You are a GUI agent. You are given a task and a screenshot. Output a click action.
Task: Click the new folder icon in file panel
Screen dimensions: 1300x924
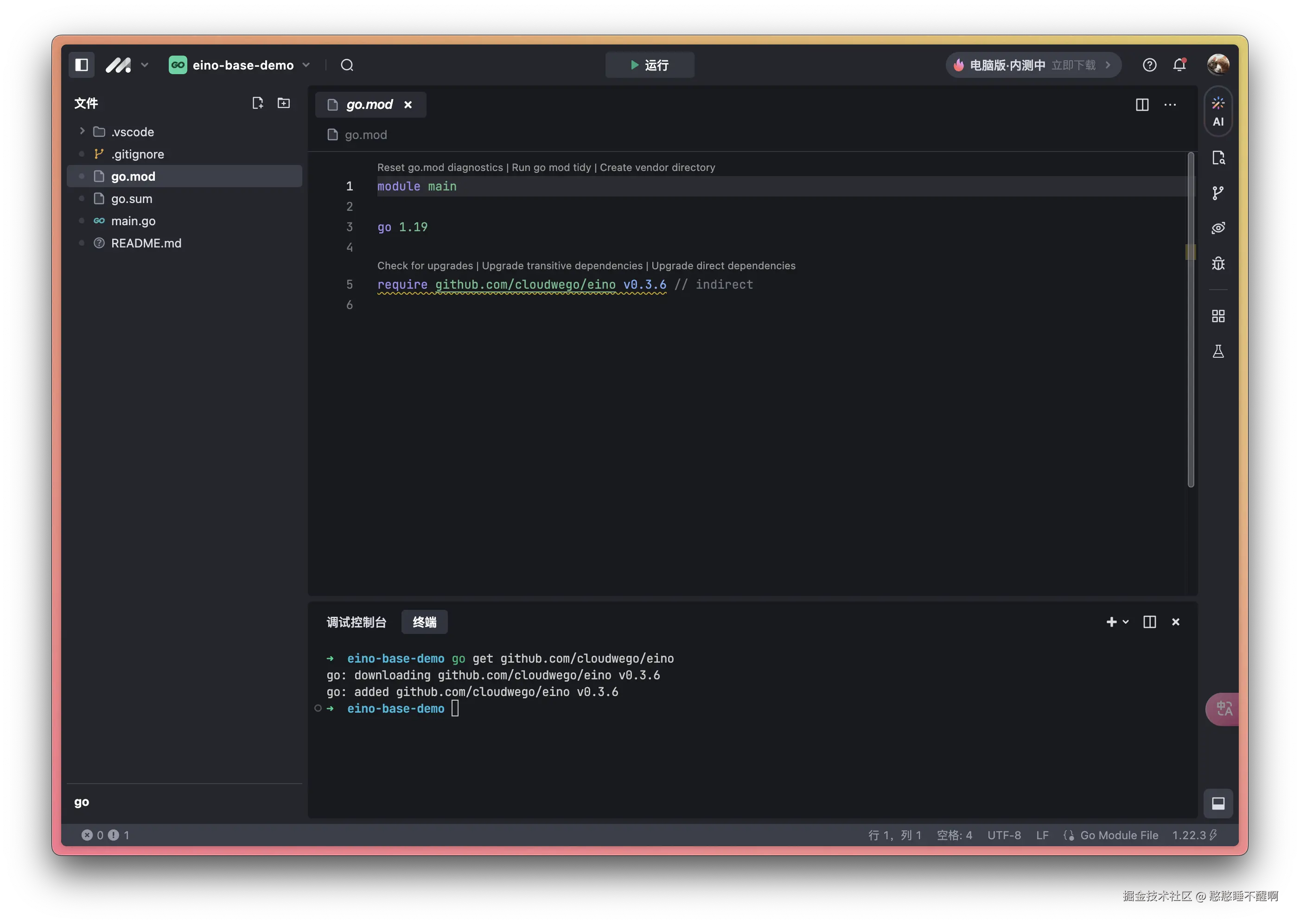point(283,103)
